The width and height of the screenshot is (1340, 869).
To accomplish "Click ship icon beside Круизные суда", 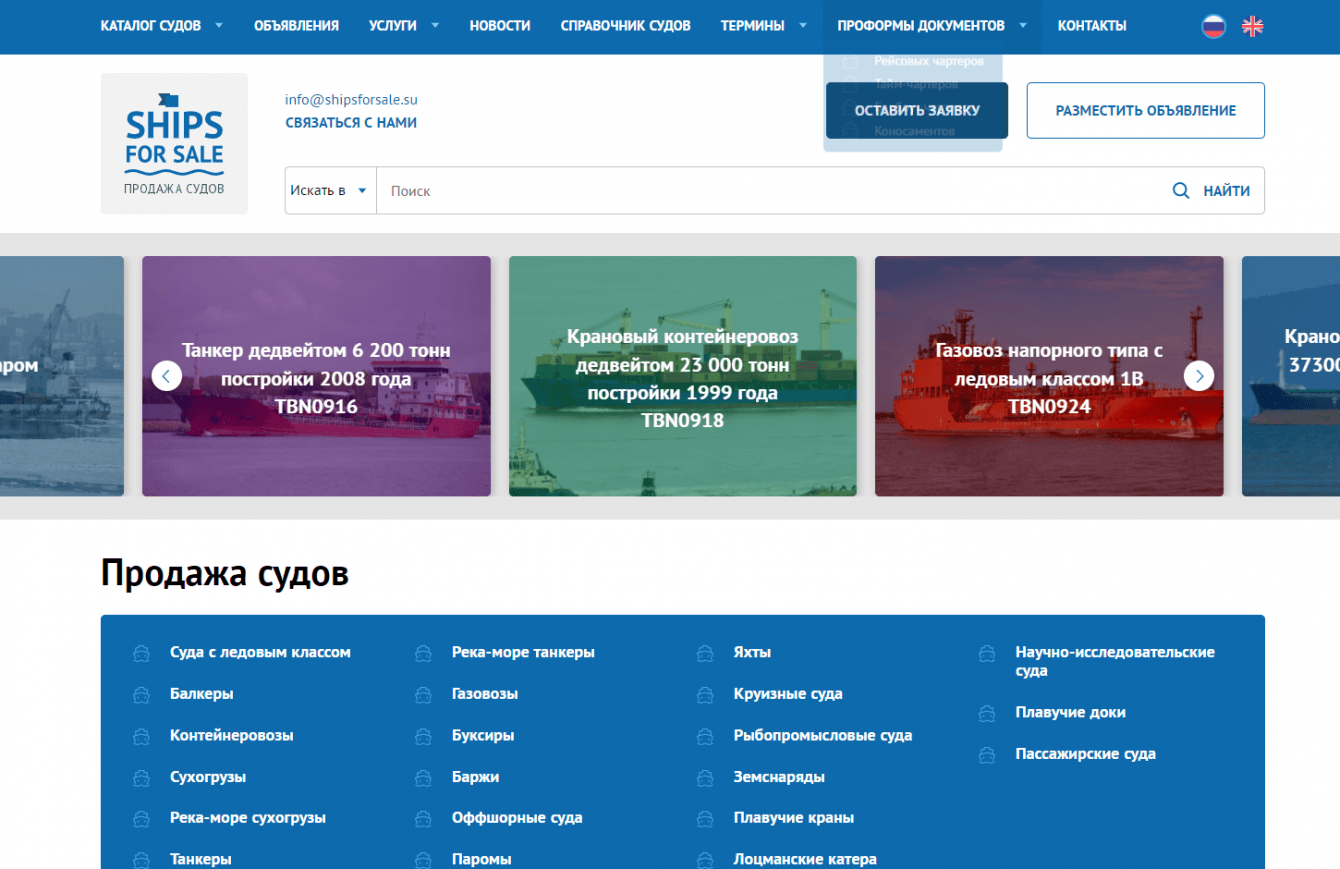I will point(706,694).
